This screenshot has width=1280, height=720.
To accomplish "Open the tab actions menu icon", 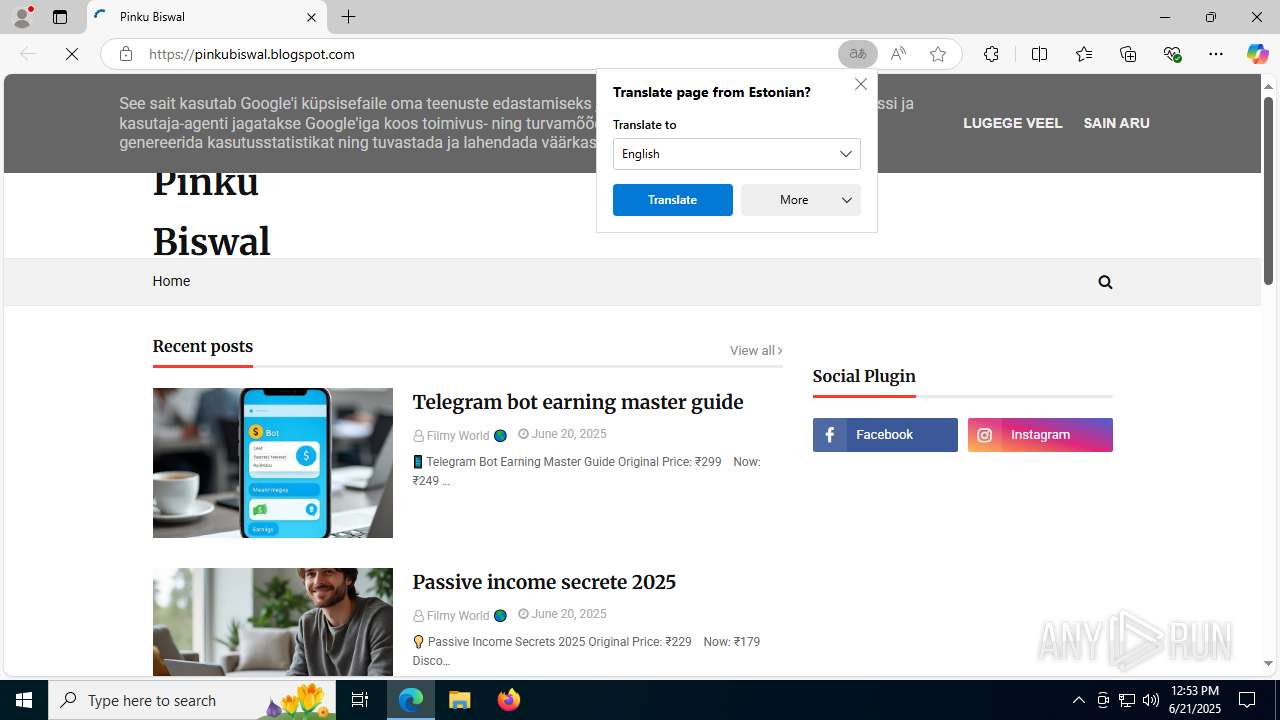I will pyautogui.click(x=60, y=17).
